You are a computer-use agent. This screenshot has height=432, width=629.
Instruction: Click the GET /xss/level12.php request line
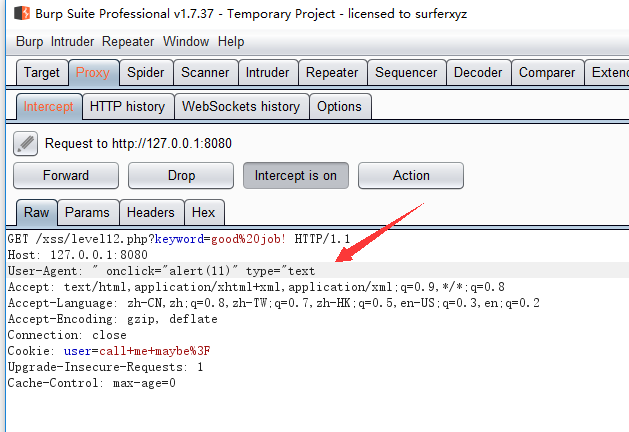coord(179,239)
